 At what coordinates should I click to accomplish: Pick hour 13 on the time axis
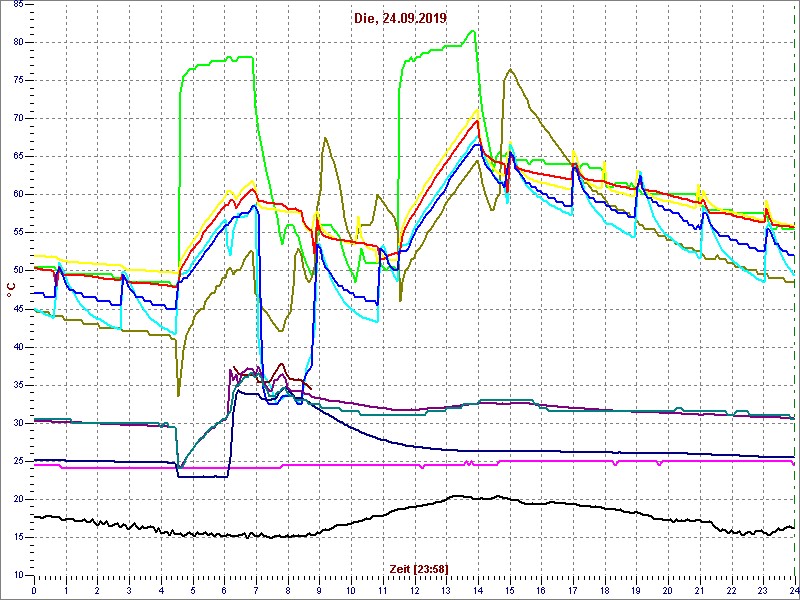pyautogui.click(x=446, y=589)
